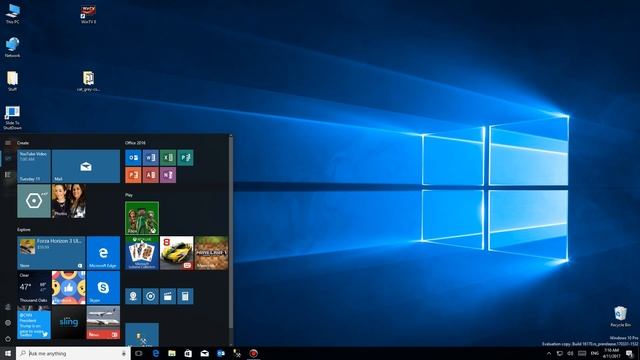Open the volume control in tray
This screenshot has width=640, height=360.
pyautogui.click(x=570, y=353)
